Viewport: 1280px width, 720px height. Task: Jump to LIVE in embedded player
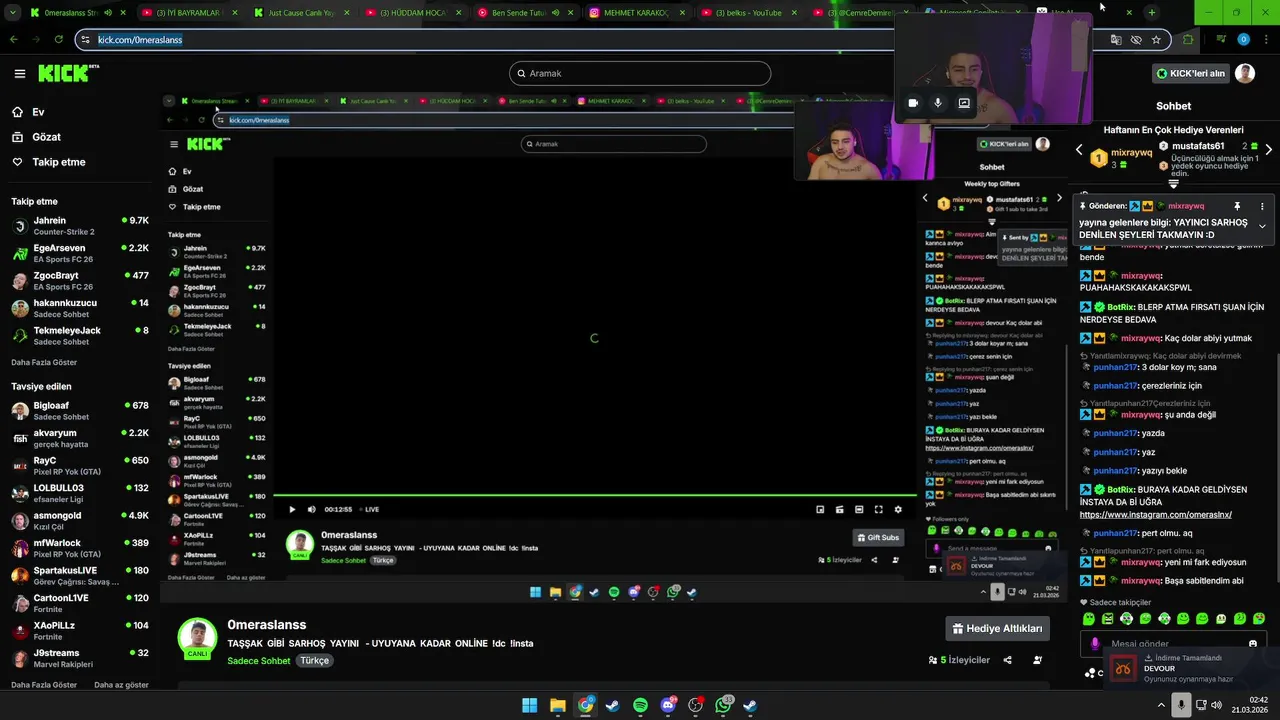point(369,509)
